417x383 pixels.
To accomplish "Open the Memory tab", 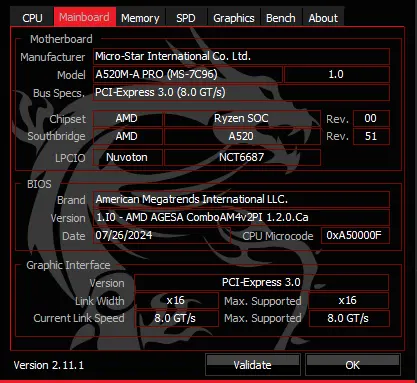I will click(140, 18).
